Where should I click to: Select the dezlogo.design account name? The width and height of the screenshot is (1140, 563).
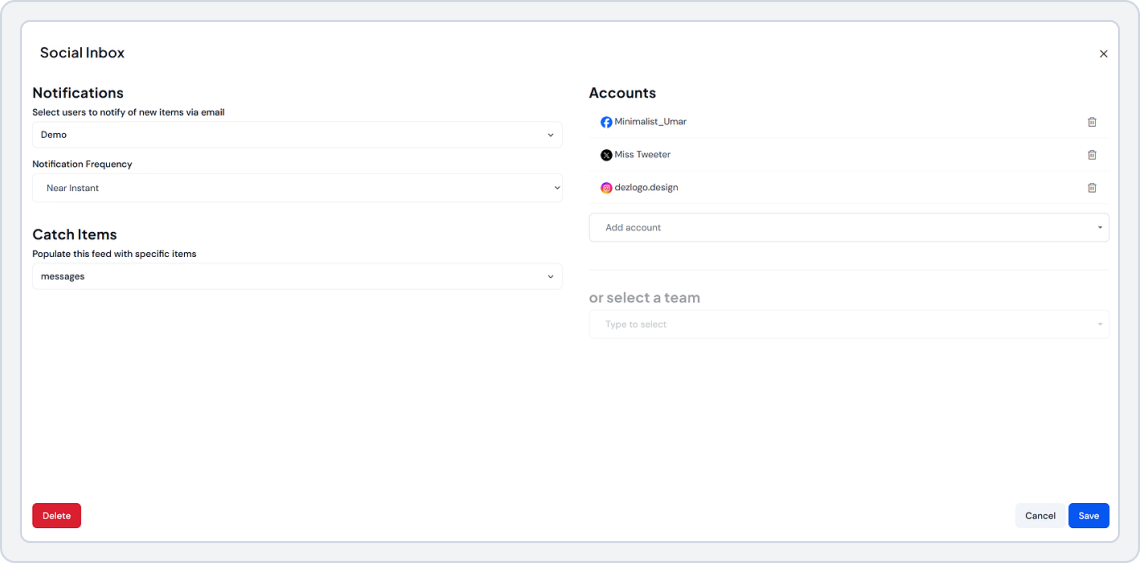[x=646, y=188]
